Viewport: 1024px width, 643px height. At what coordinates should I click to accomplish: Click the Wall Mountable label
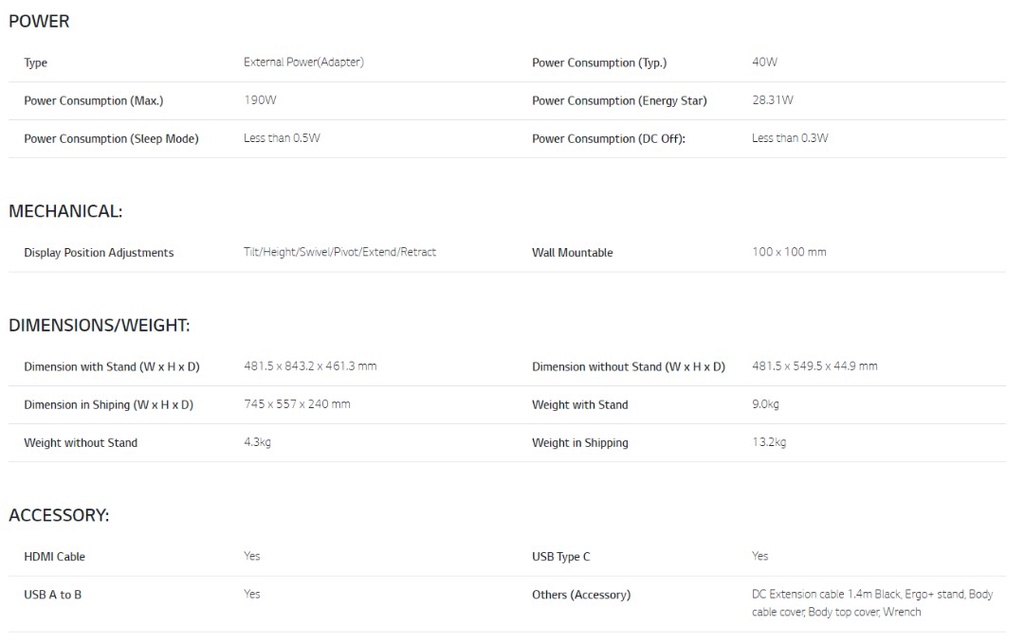tap(572, 252)
